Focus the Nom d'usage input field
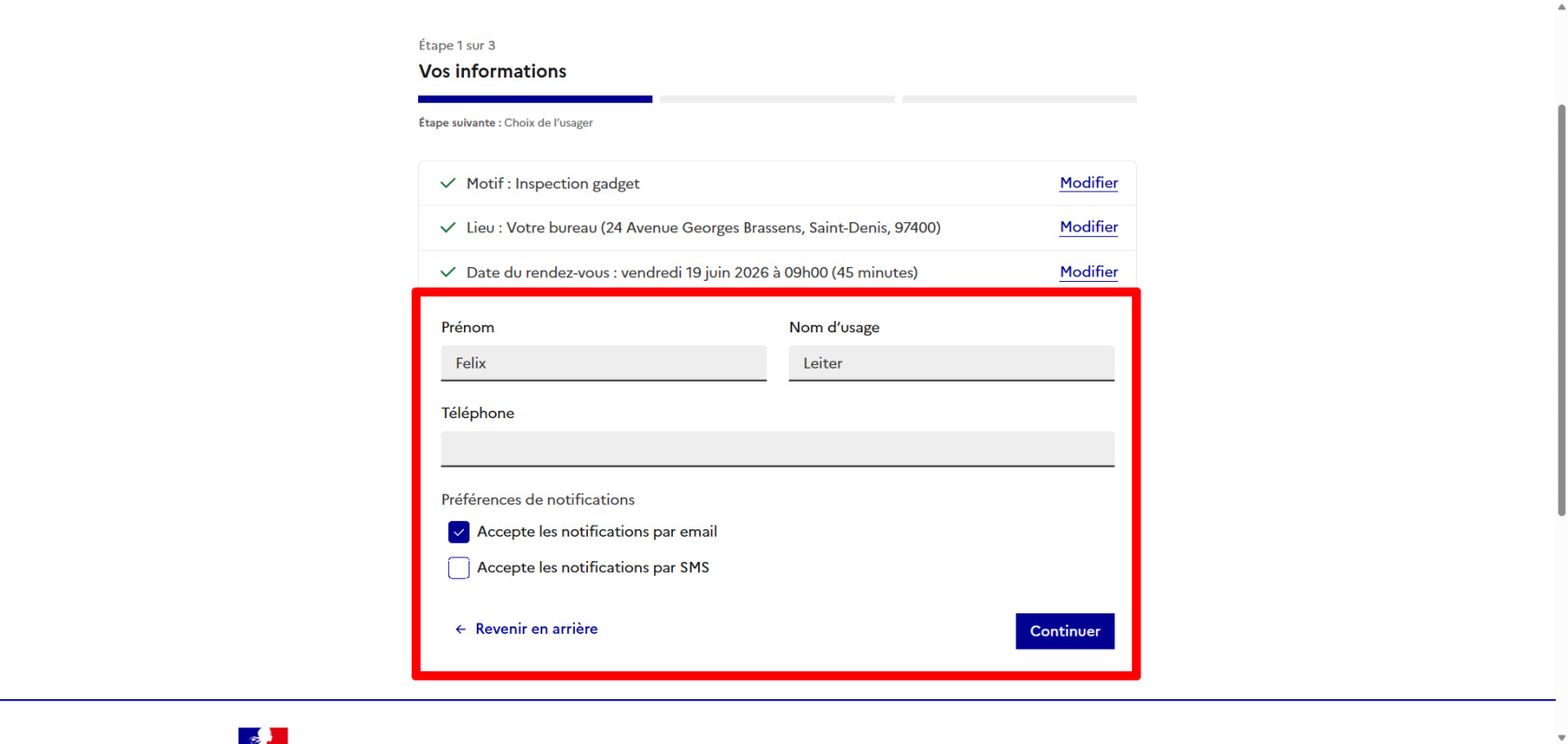 pyautogui.click(x=951, y=363)
